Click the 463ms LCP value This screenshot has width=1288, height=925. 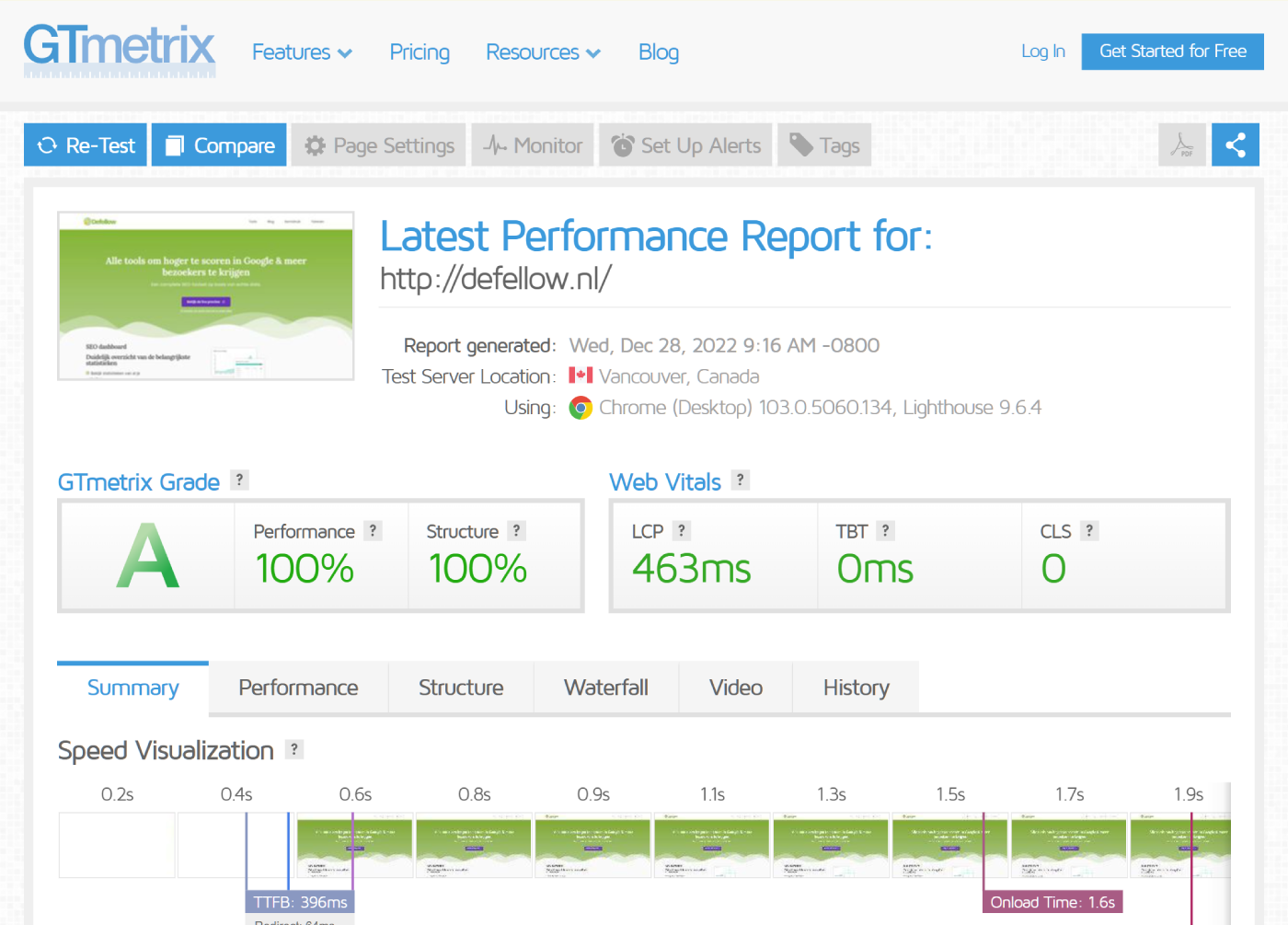(692, 569)
